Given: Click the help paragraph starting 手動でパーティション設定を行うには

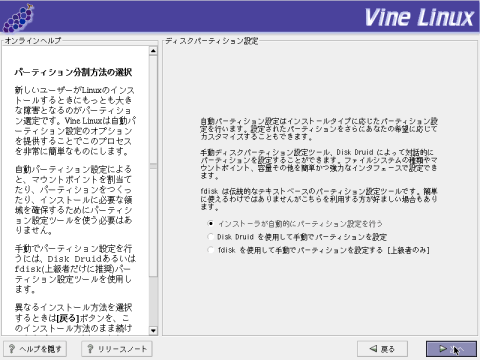Looking at the screenshot, I should (x=75, y=269).
